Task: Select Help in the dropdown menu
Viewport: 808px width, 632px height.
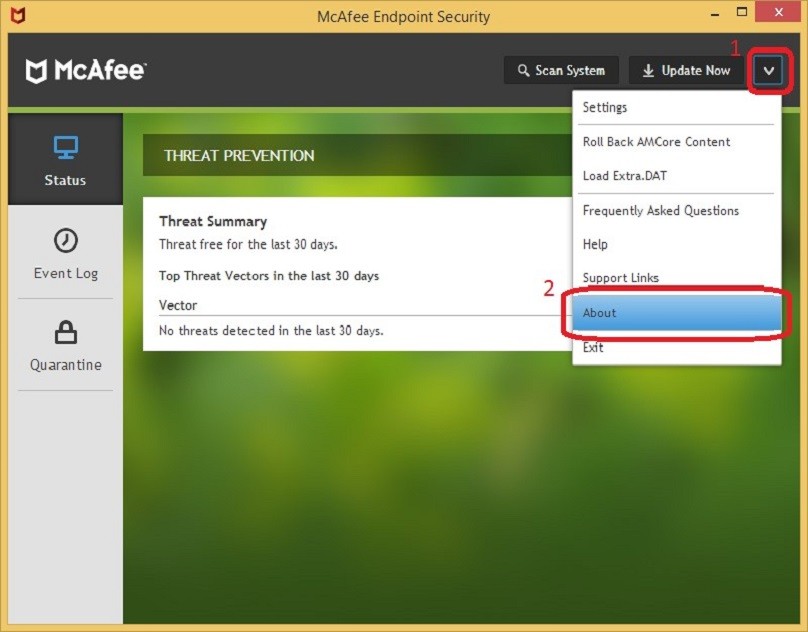Action: click(677, 244)
